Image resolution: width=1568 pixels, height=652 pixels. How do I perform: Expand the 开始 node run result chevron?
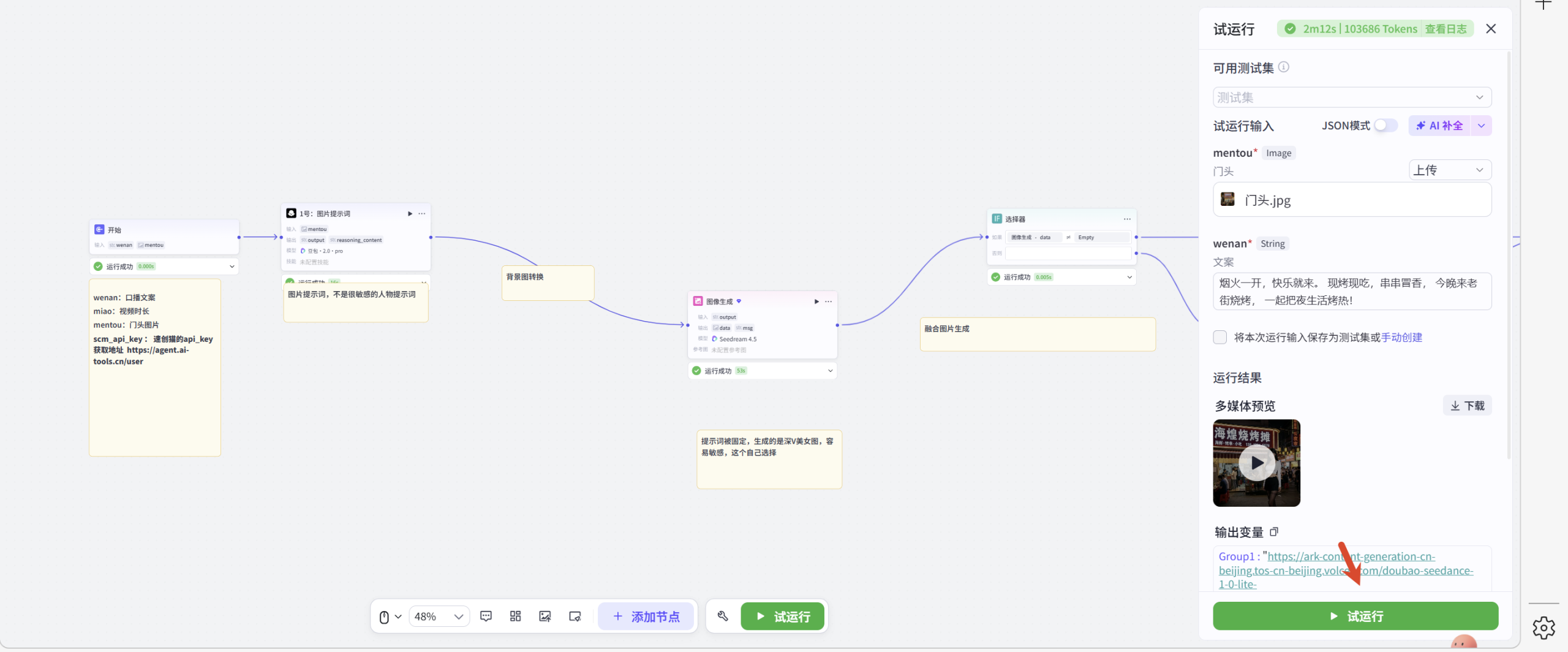pos(232,267)
